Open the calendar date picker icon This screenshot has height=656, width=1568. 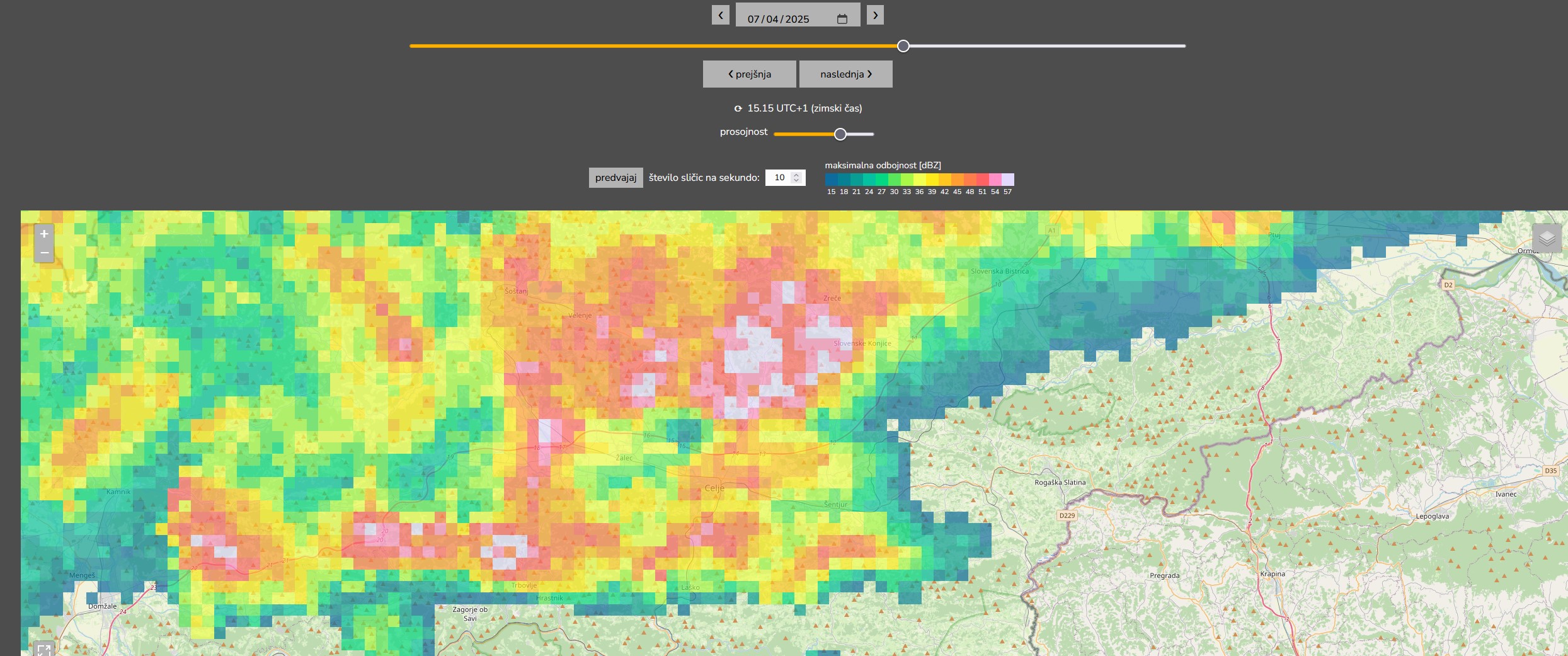tap(842, 19)
